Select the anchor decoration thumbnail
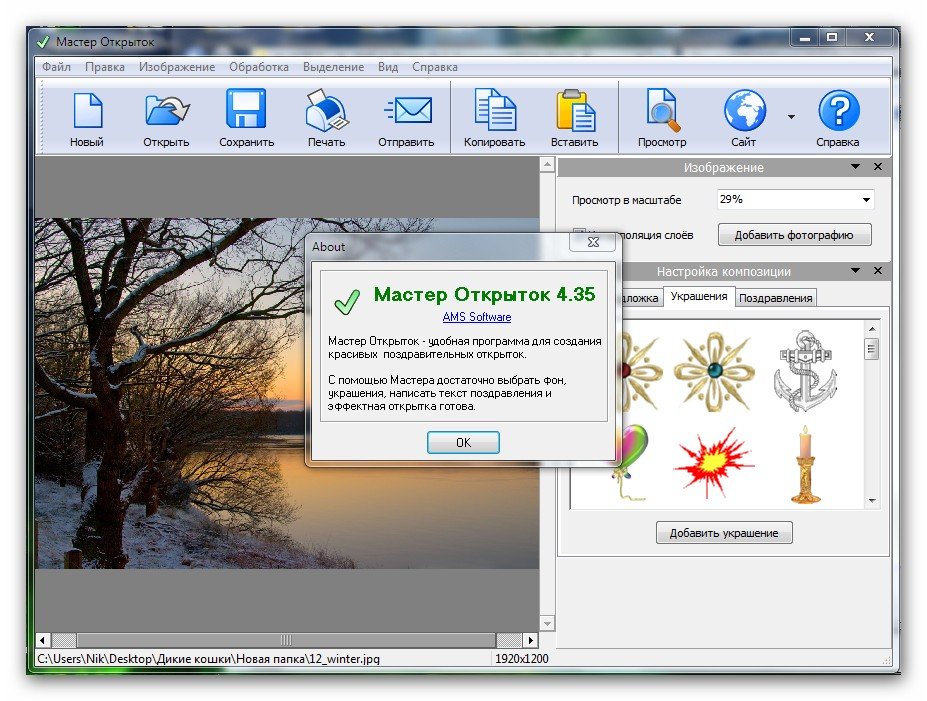 [x=804, y=370]
